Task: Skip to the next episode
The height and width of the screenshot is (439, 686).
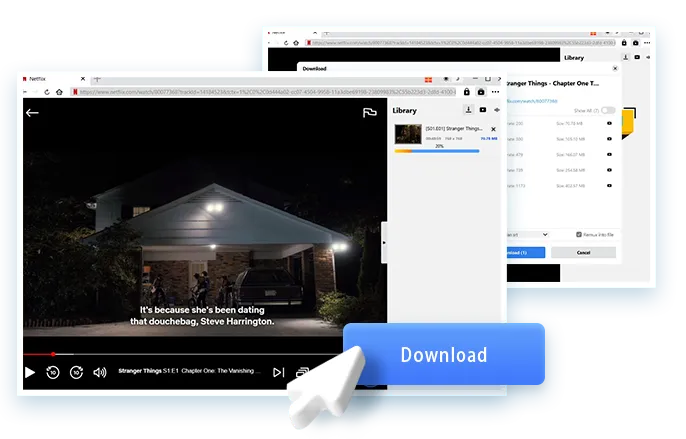Action: [279, 372]
